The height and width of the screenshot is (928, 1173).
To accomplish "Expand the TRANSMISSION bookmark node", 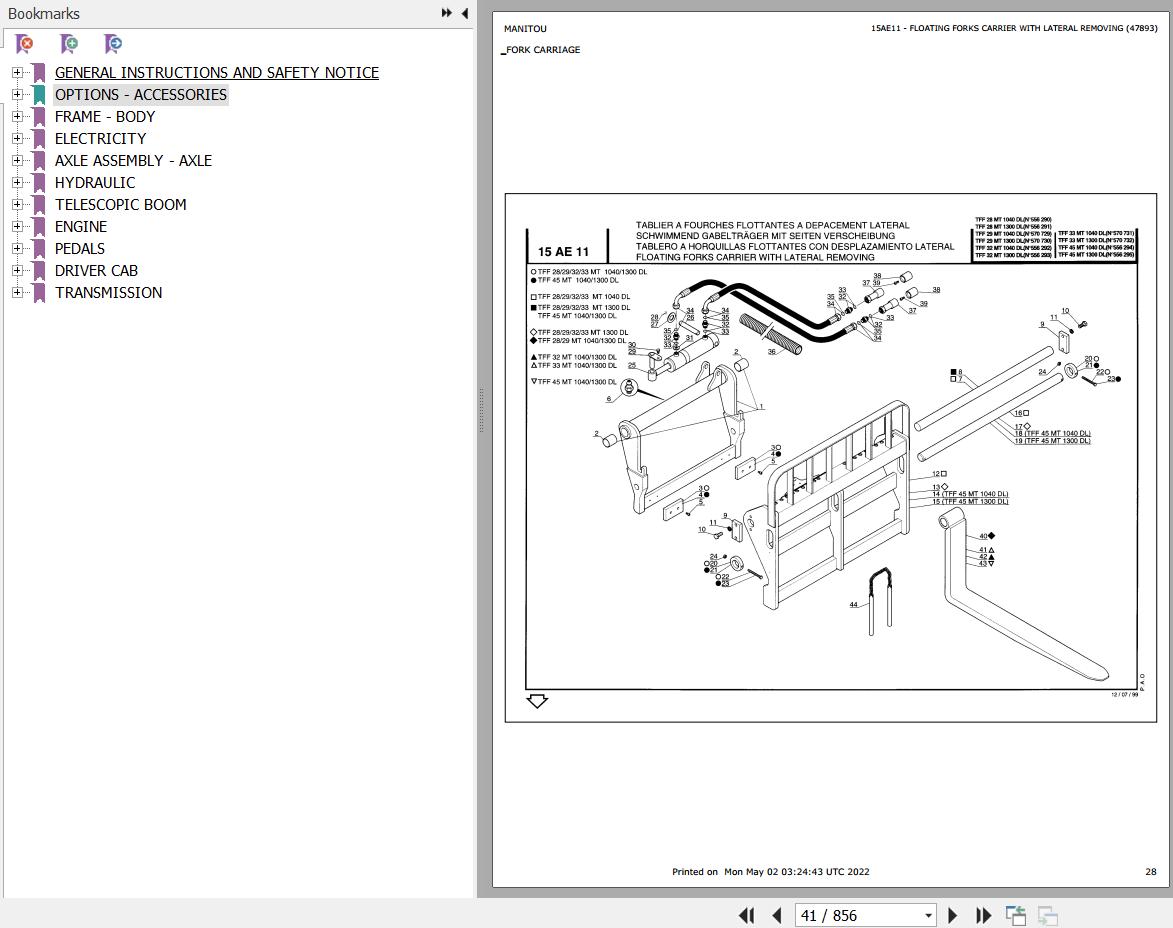I will [17, 293].
